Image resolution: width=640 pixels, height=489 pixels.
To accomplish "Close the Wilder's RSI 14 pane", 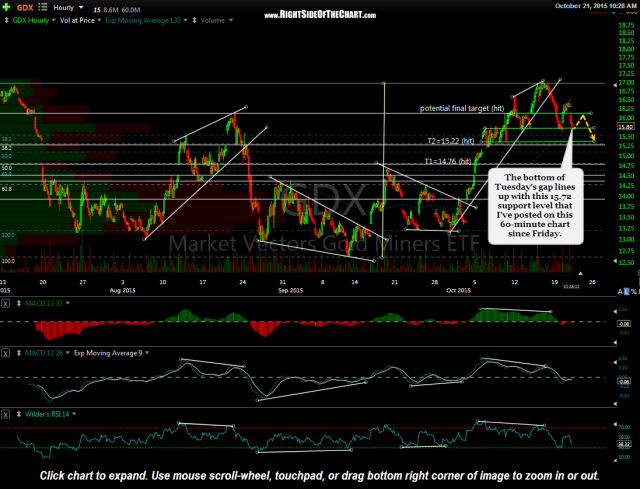I will pos(5,414).
